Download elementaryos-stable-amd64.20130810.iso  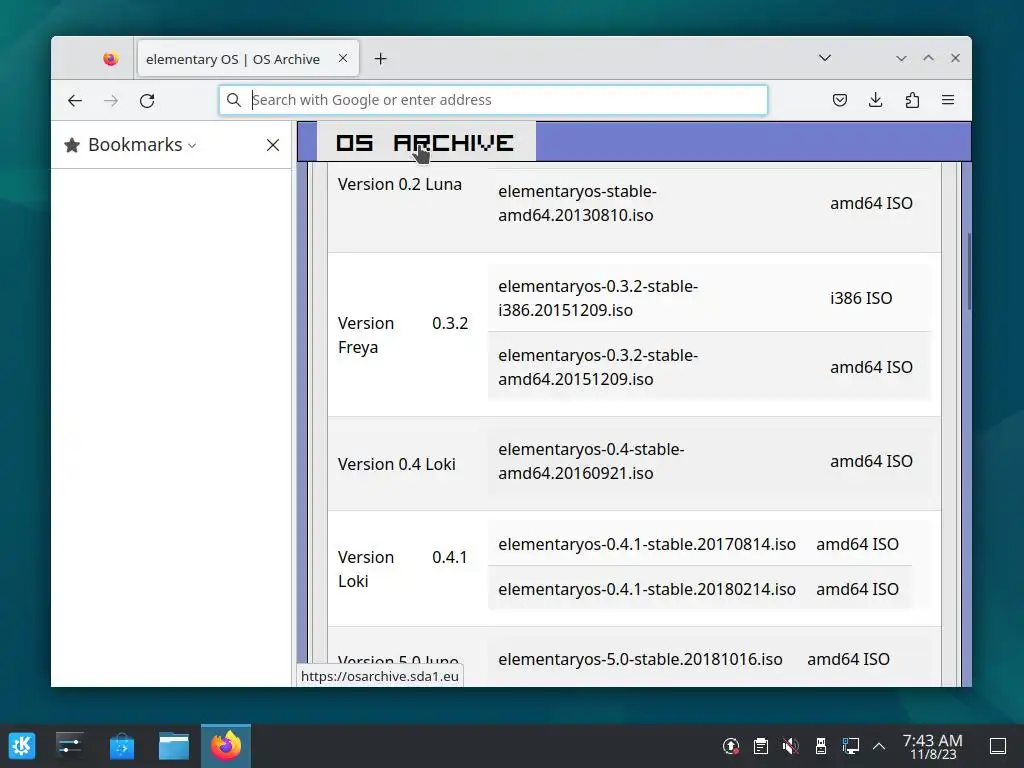[577, 203]
